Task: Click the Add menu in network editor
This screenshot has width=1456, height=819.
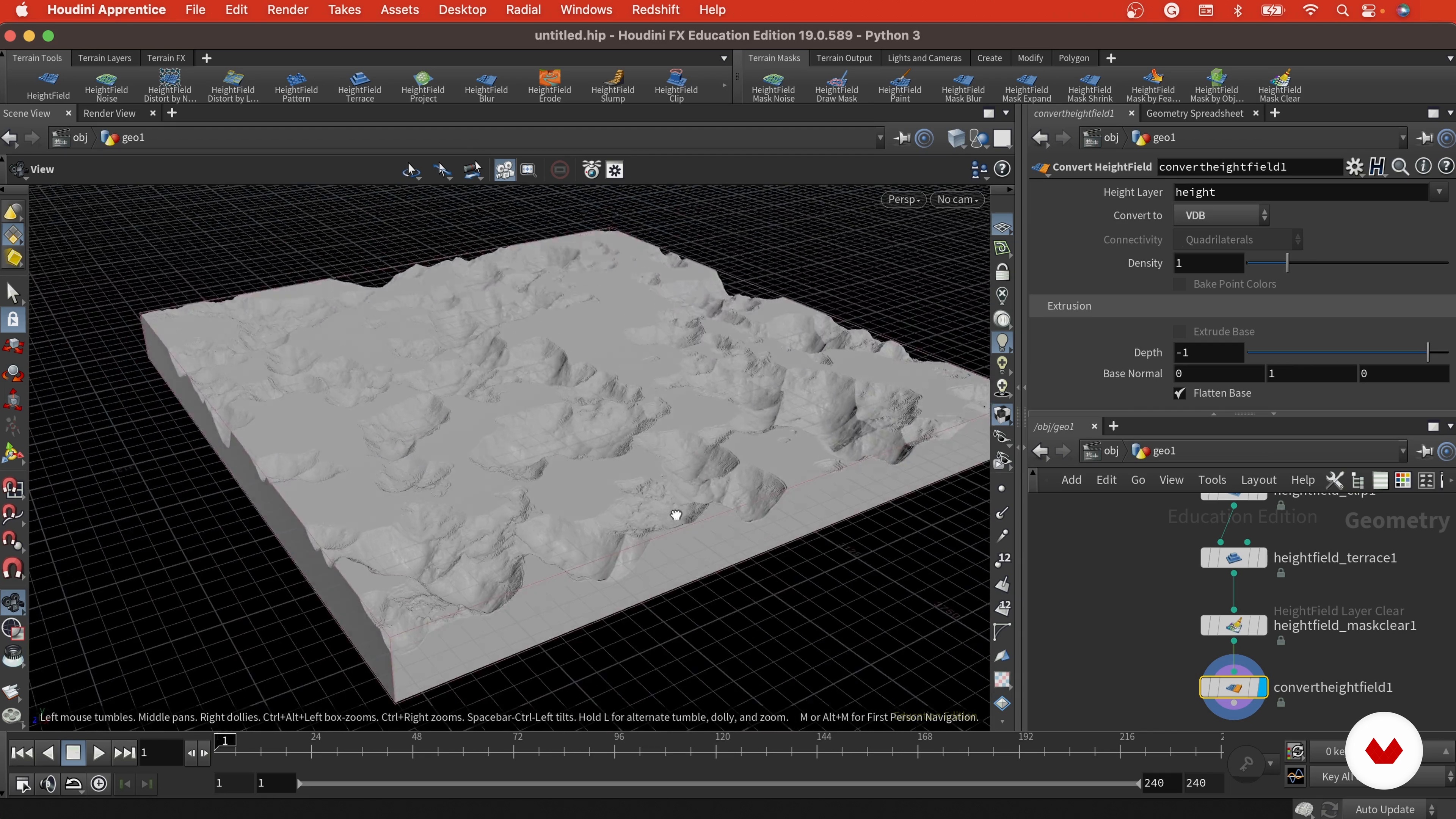Action: point(1071,480)
